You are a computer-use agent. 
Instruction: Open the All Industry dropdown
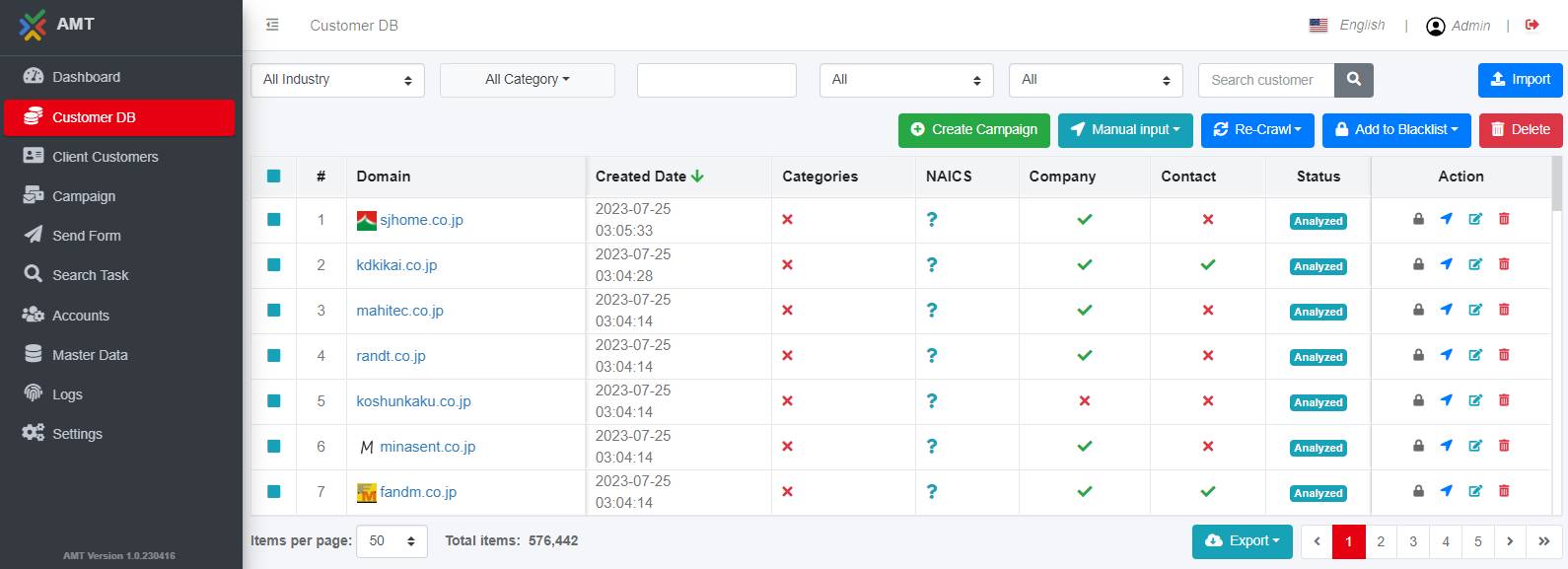[x=338, y=80]
